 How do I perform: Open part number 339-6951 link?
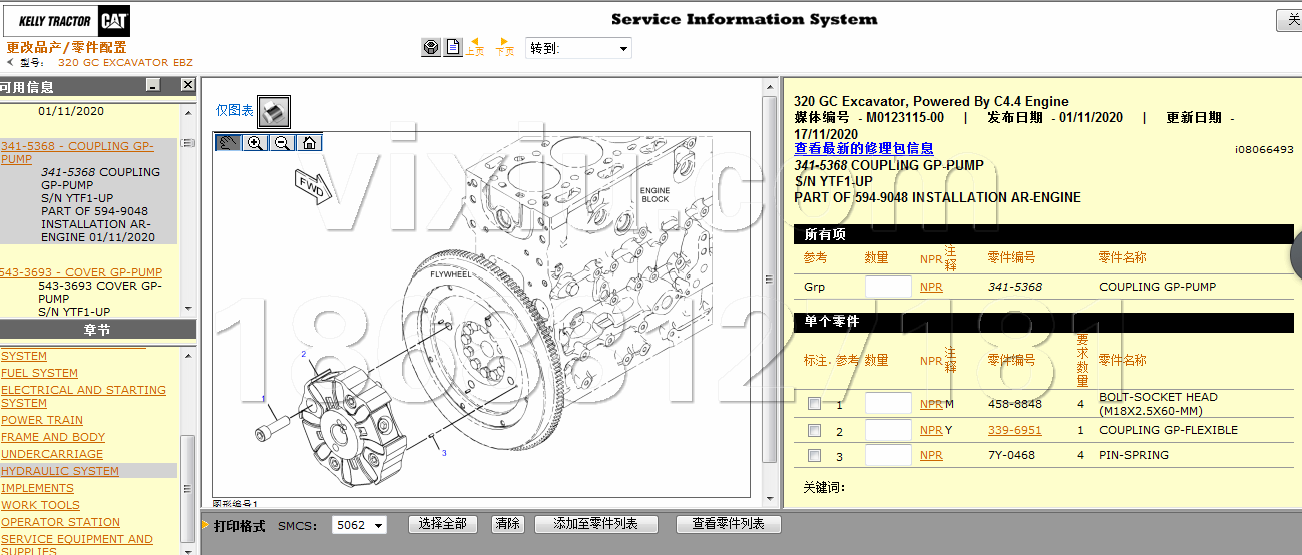(1014, 430)
